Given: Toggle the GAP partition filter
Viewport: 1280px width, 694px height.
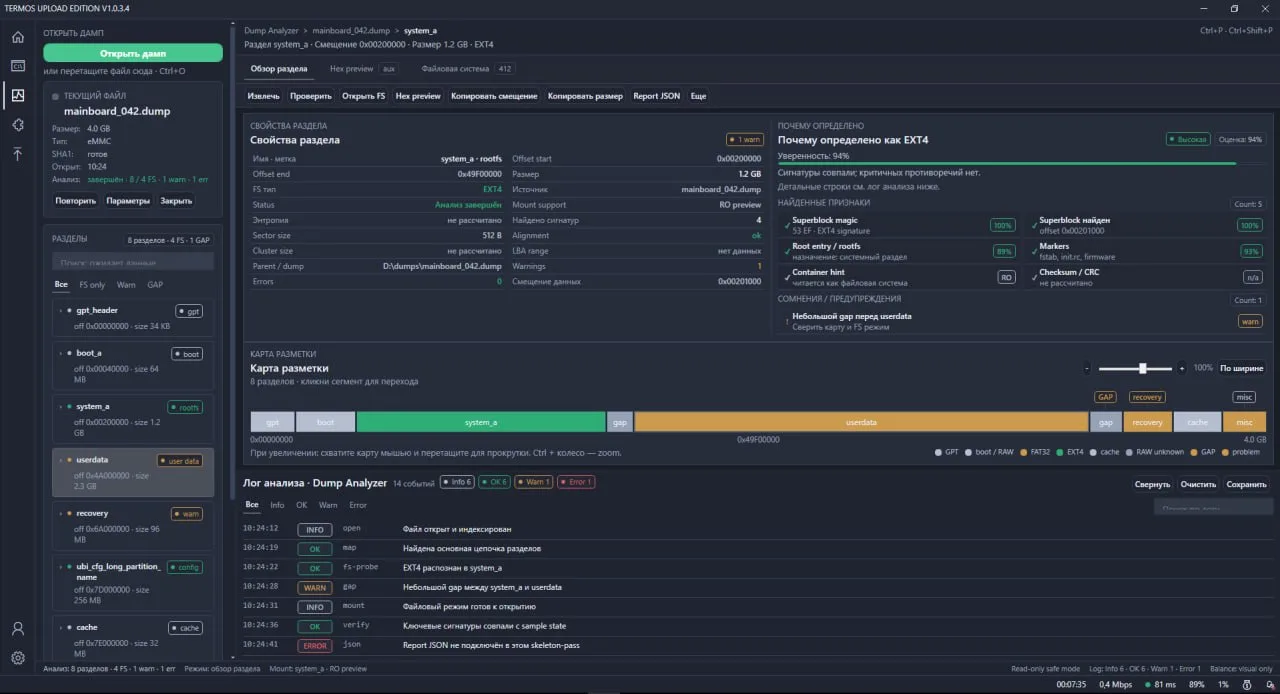Looking at the screenshot, I should (155, 285).
